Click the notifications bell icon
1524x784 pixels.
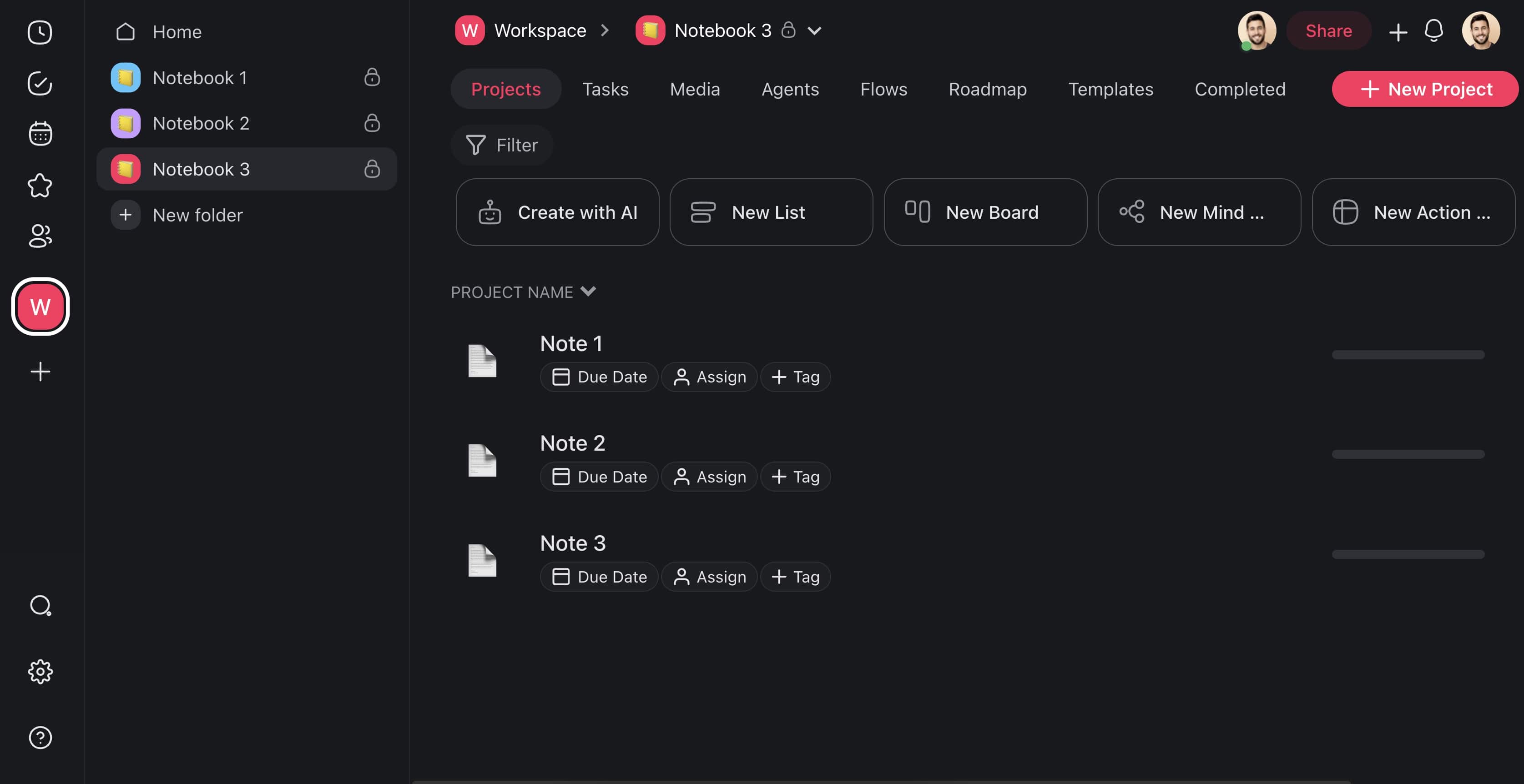[x=1433, y=31]
